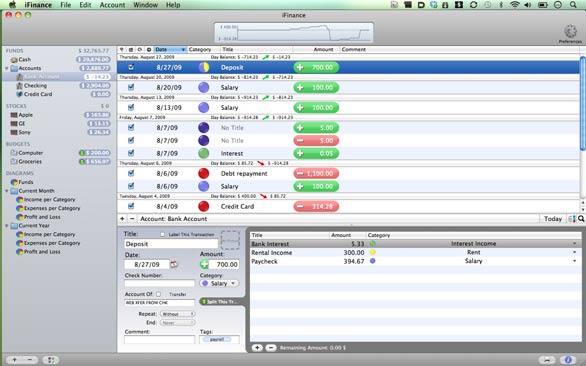Click the volume icon in the menu bar
586x366 pixels.
point(528,5)
